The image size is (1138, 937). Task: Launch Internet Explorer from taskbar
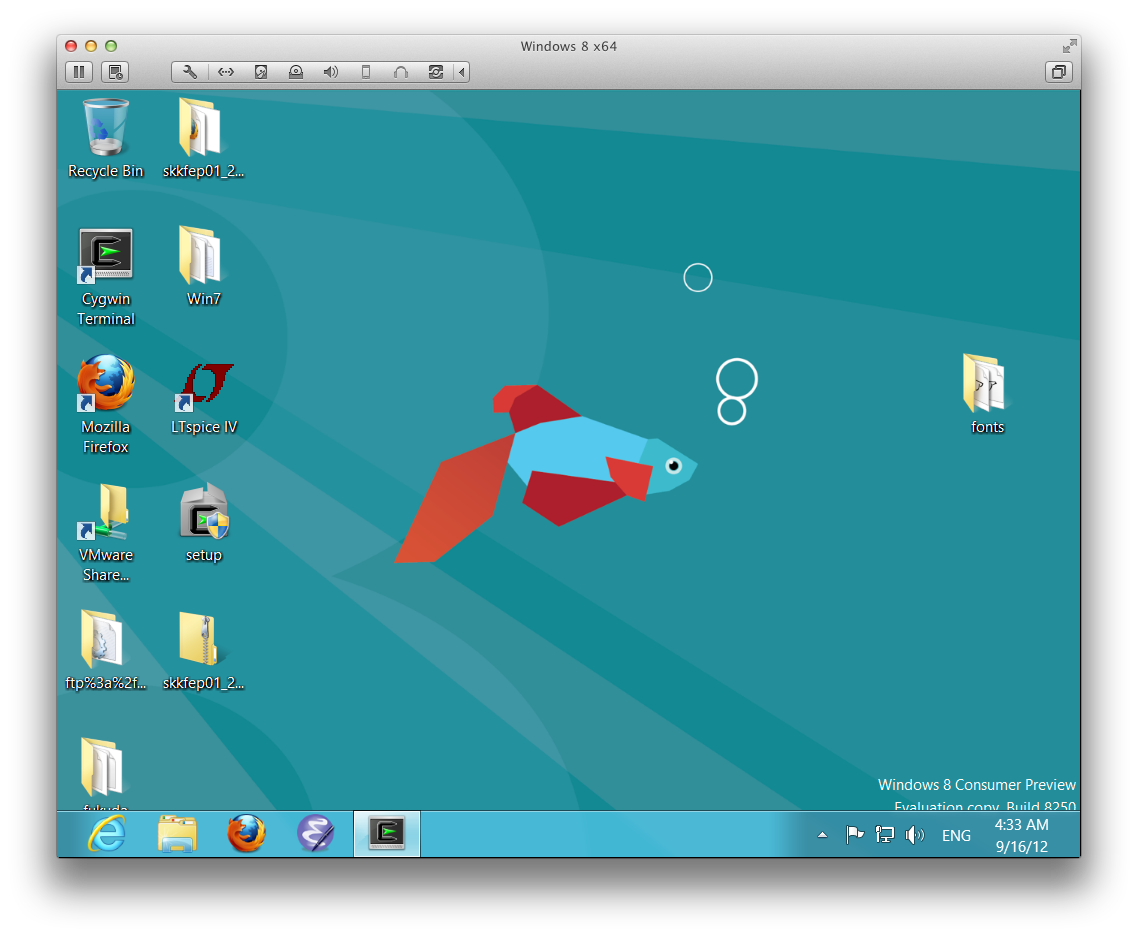107,834
